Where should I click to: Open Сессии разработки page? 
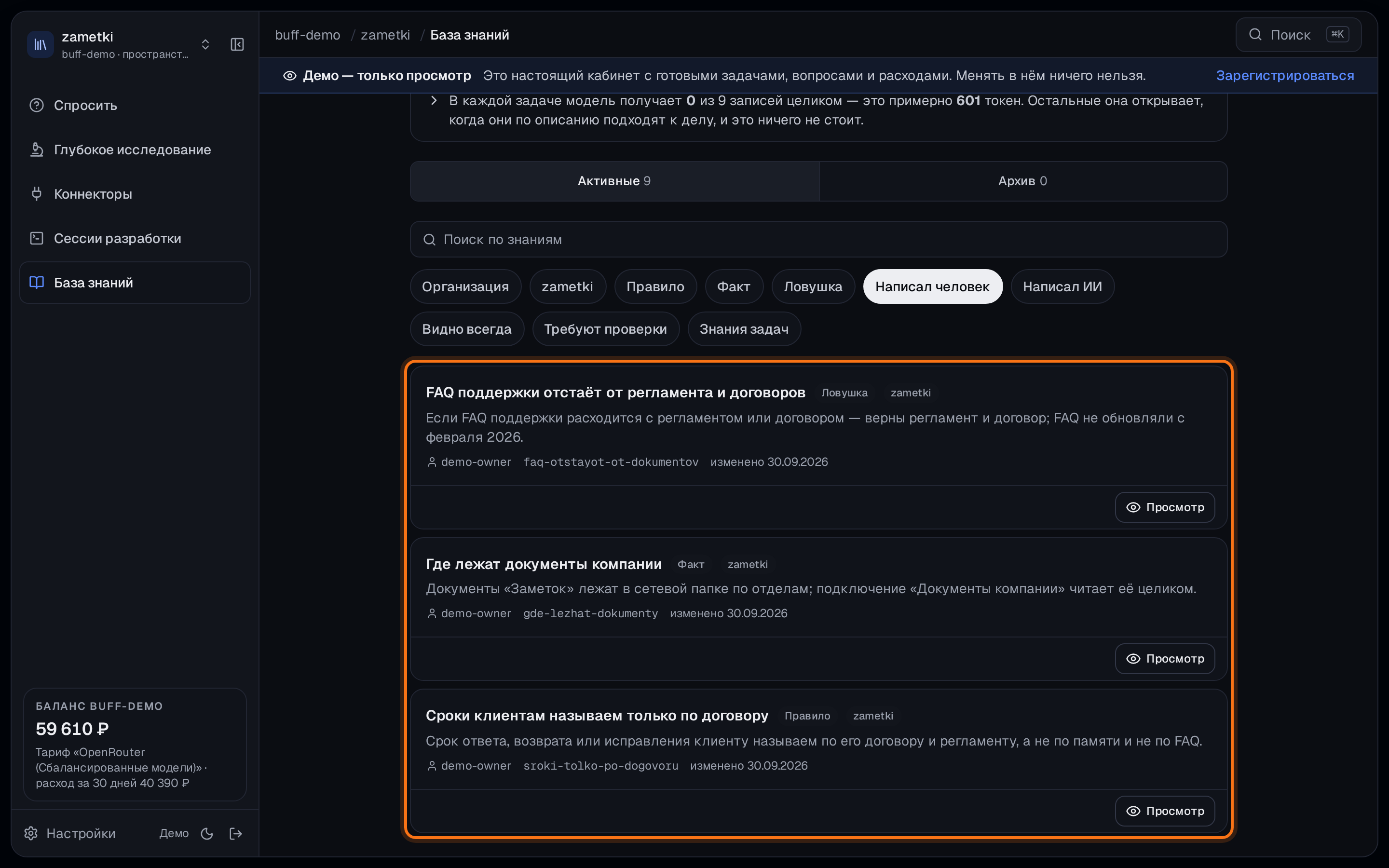click(x=135, y=238)
